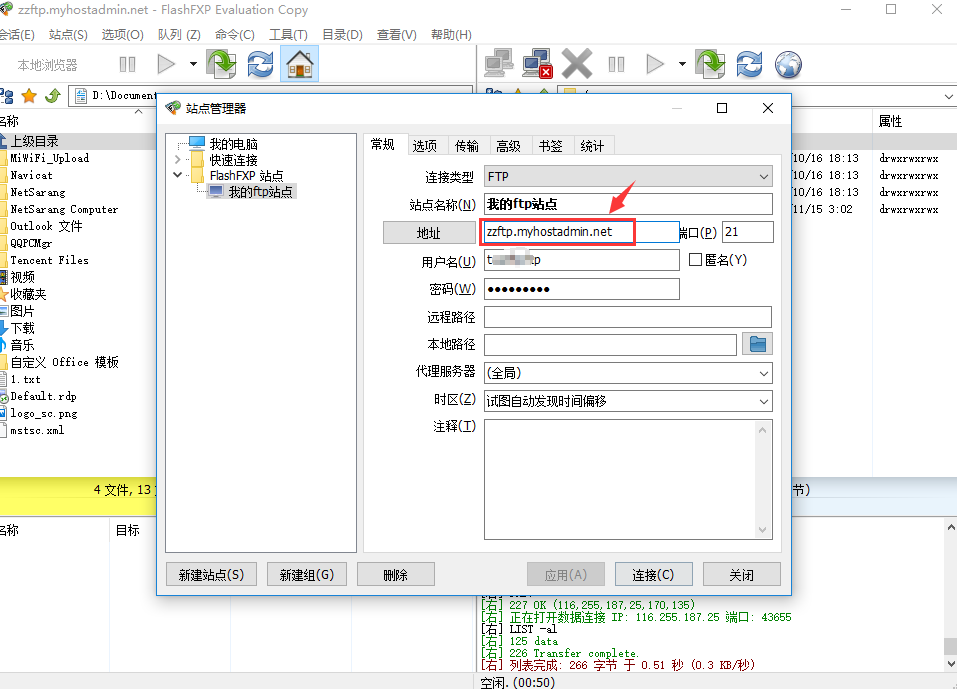The width and height of the screenshot is (957, 689).
Task: Click the globe icon in right toolbar
Action: [789, 65]
